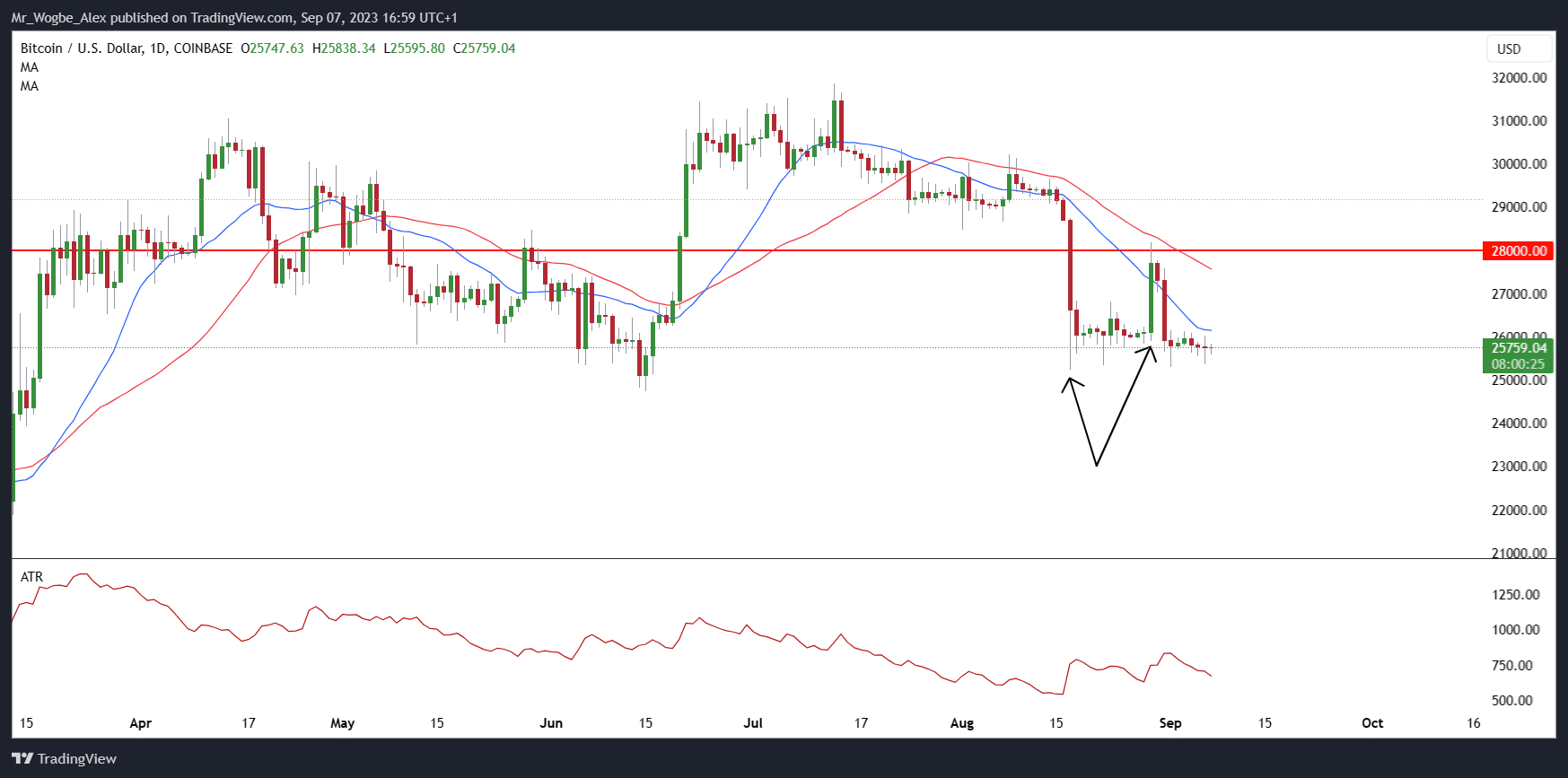Click the second MA indicator label
Image resolution: width=1568 pixels, height=778 pixels.
tap(30, 86)
